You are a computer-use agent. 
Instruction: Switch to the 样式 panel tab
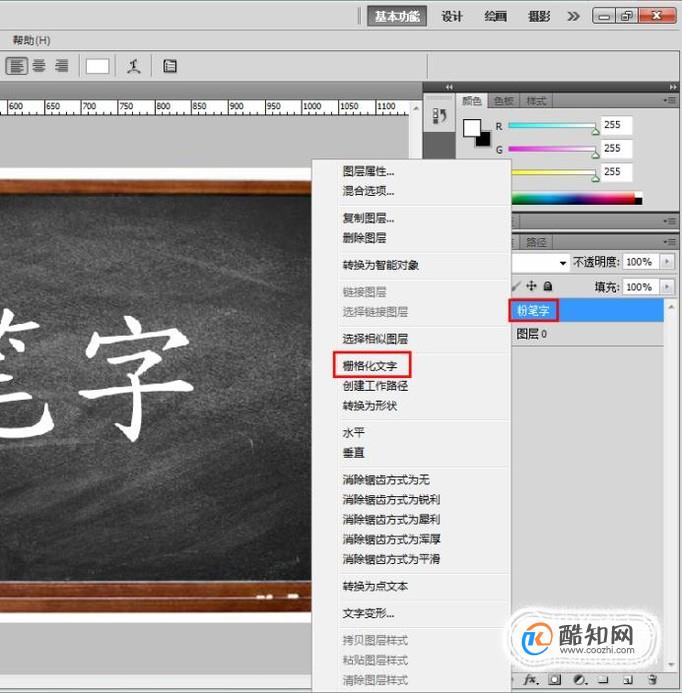[536, 101]
